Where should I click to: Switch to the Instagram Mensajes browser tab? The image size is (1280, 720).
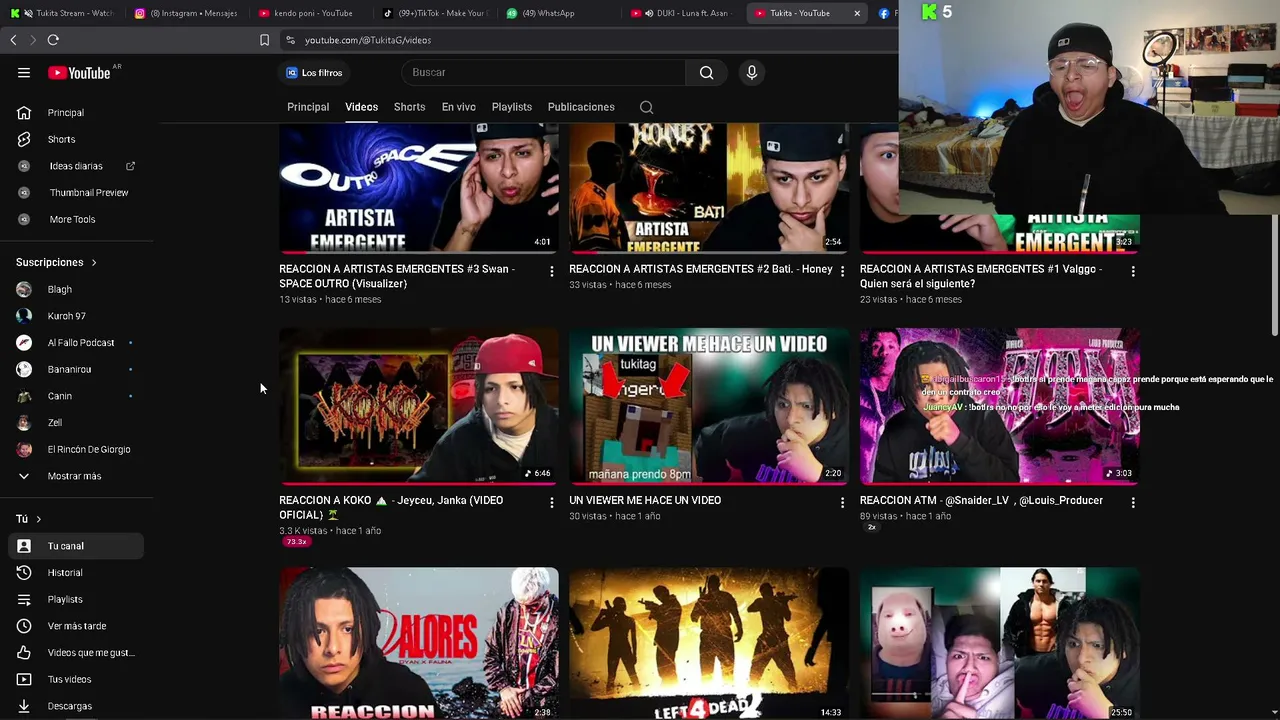[186, 13]
